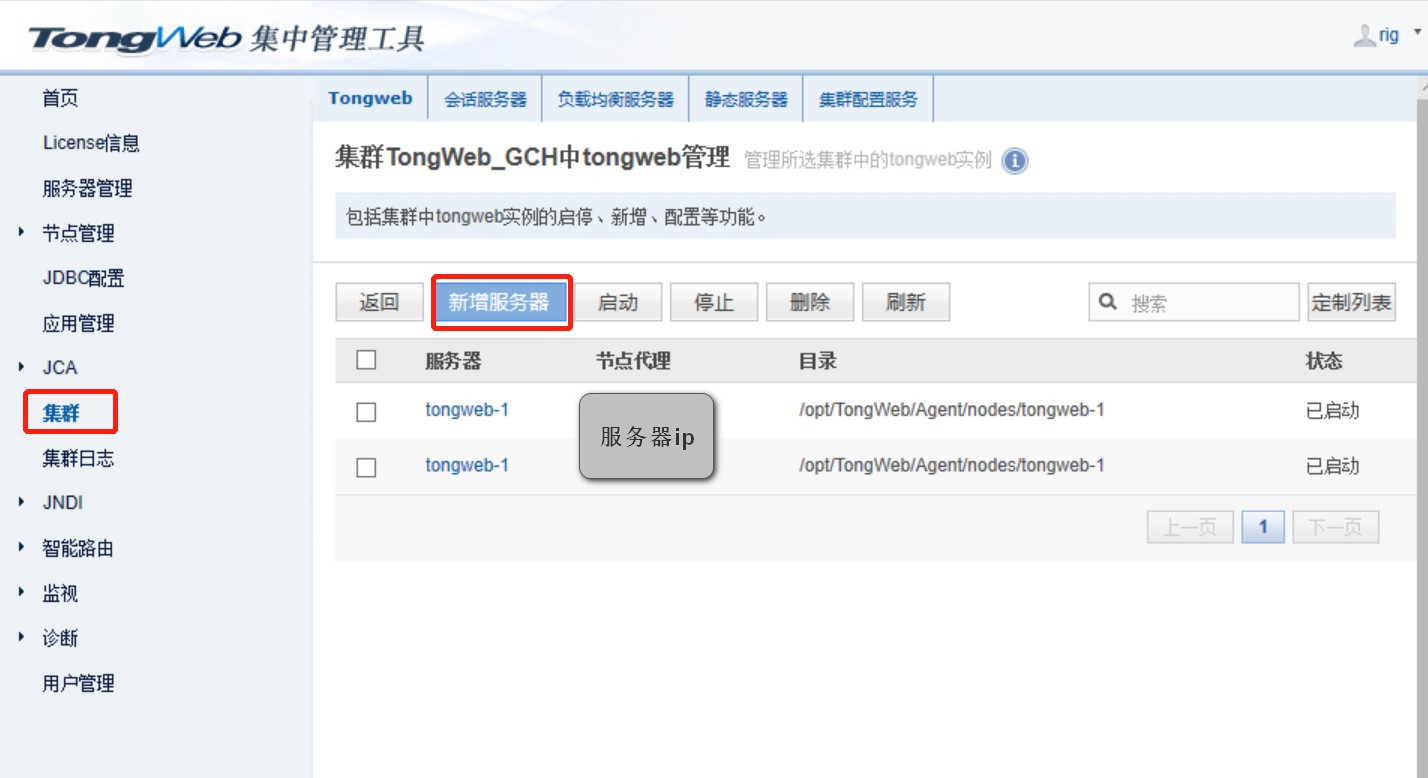
Task: Click the 下一页 pagination button
Action: [1335, 527]
